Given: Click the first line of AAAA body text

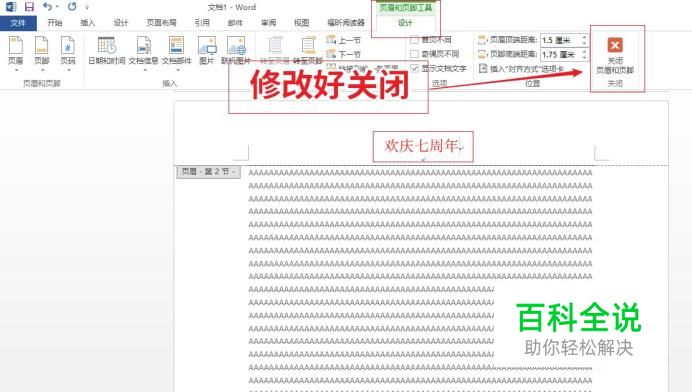Looking at the screenshot, I should (x=420, y=173).
